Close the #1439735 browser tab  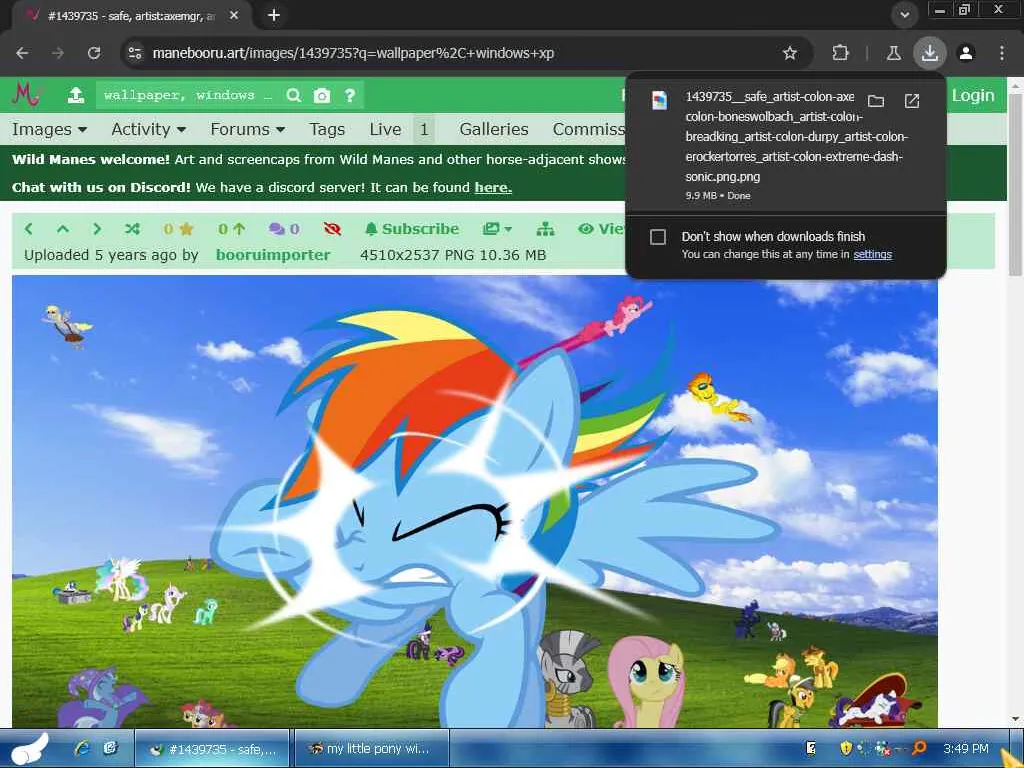(x=234, y=15)
